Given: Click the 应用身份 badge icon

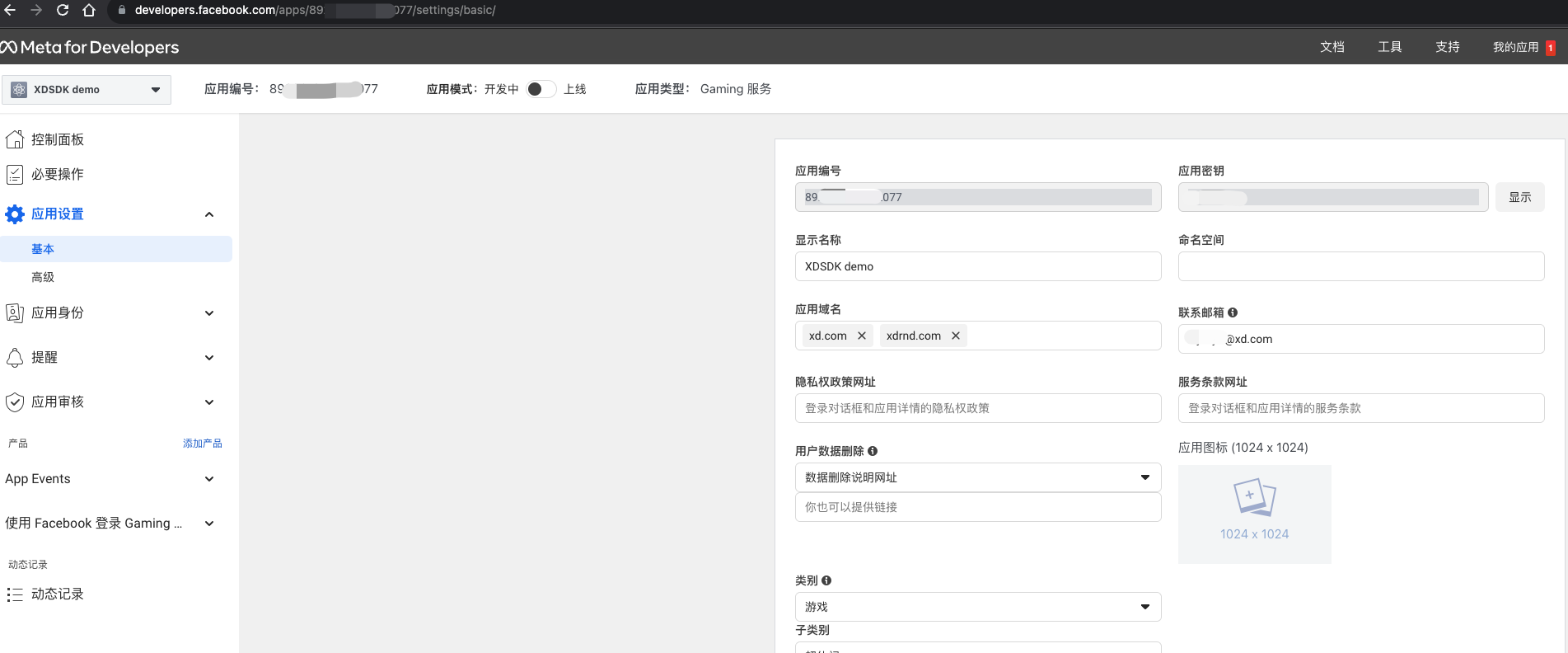Looking at the screenshot, I should click(x=14, y=312).
